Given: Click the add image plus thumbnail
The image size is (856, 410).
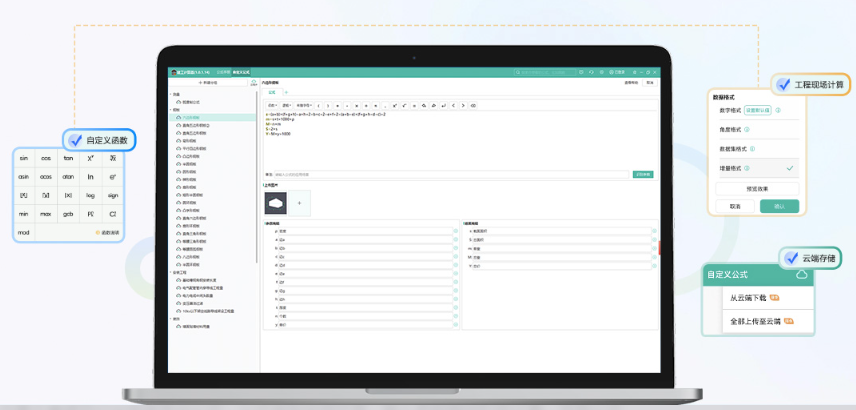Looking at the screenshot, I should pos(302,203).
